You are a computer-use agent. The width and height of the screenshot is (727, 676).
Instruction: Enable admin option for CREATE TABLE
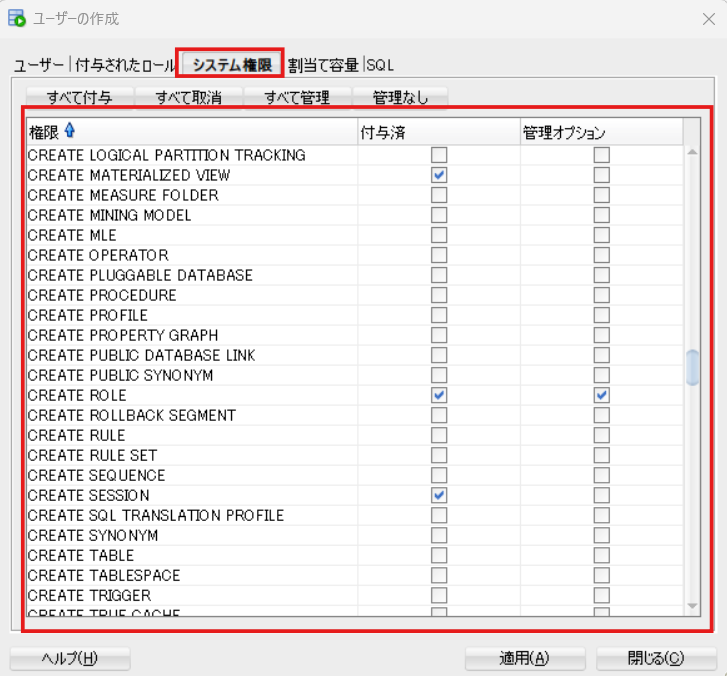coord(602,555)
